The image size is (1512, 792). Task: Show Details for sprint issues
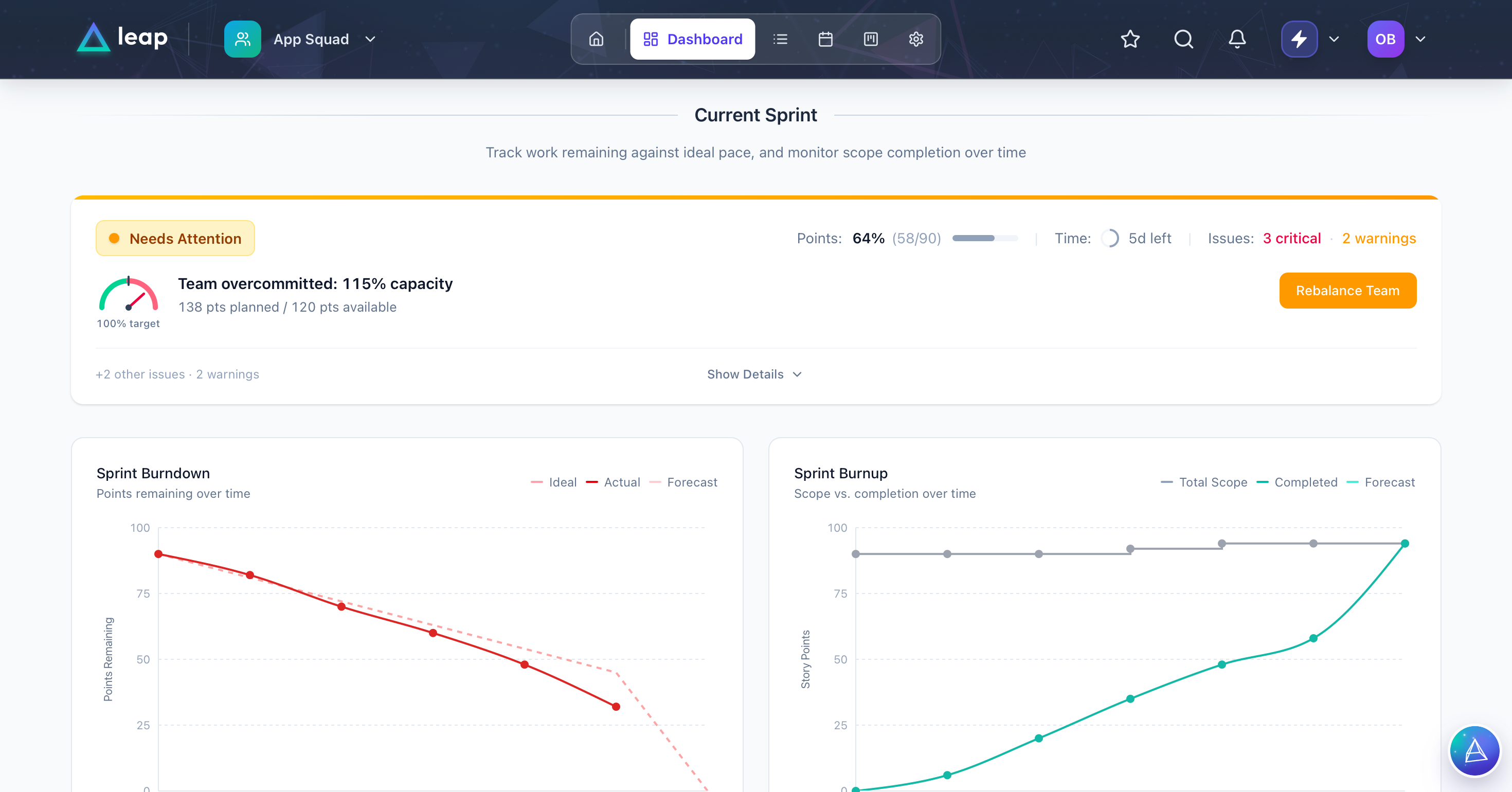tap(755, 374)
